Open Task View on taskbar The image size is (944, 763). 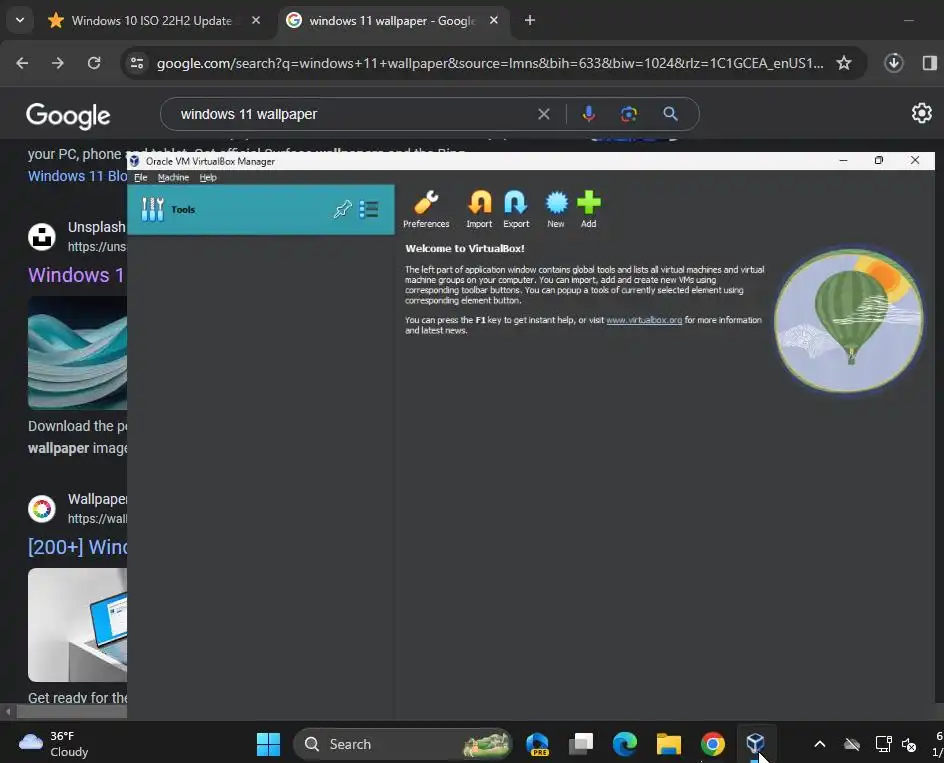point(582,744)
